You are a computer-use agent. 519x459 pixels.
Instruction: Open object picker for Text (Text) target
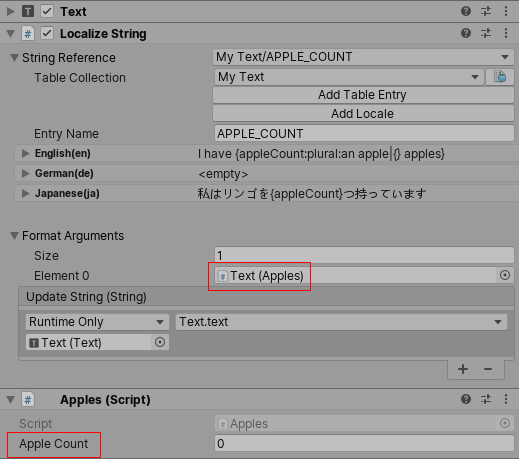pos(160,342)
